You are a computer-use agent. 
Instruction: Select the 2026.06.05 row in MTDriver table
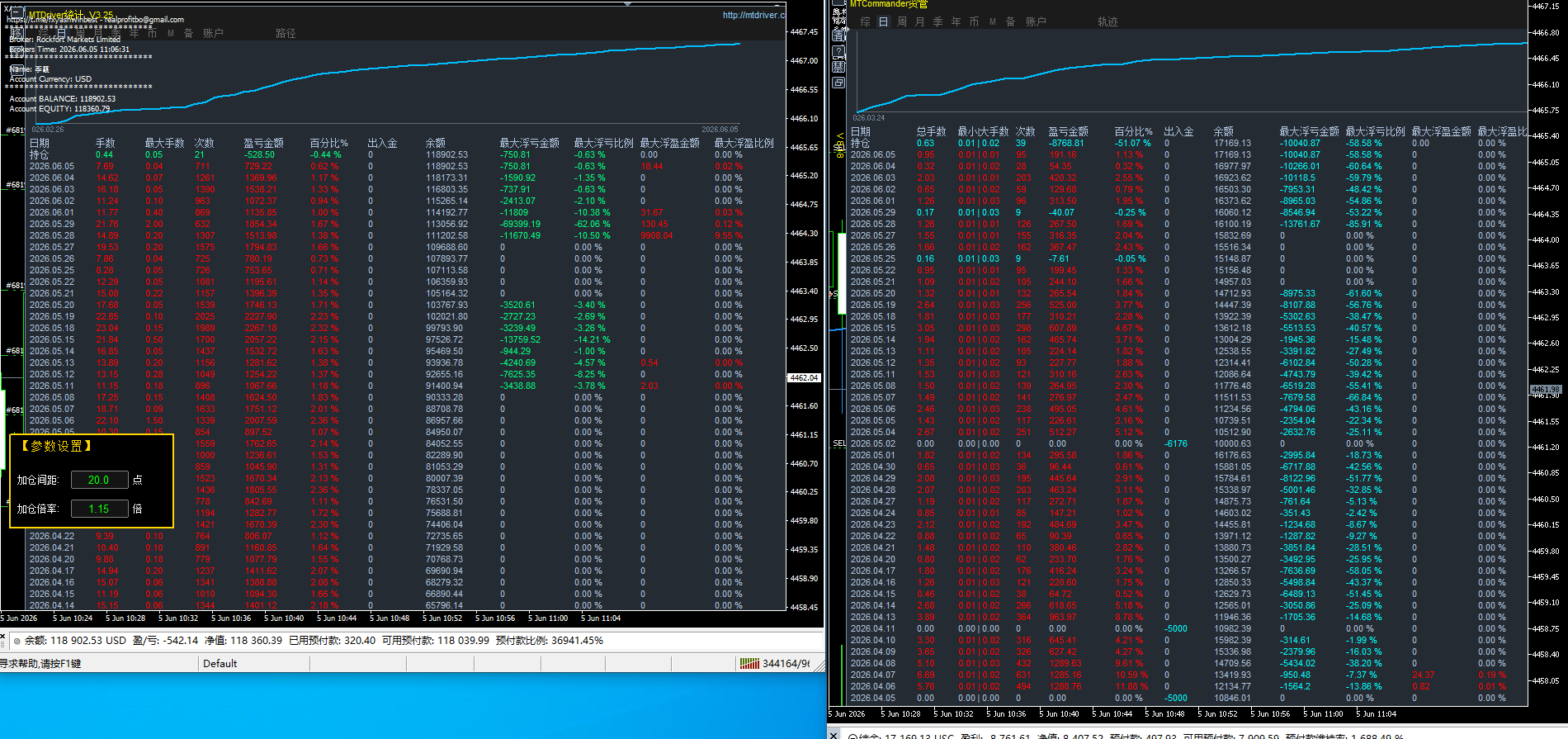pyautogui.click(x=402, y=166)
